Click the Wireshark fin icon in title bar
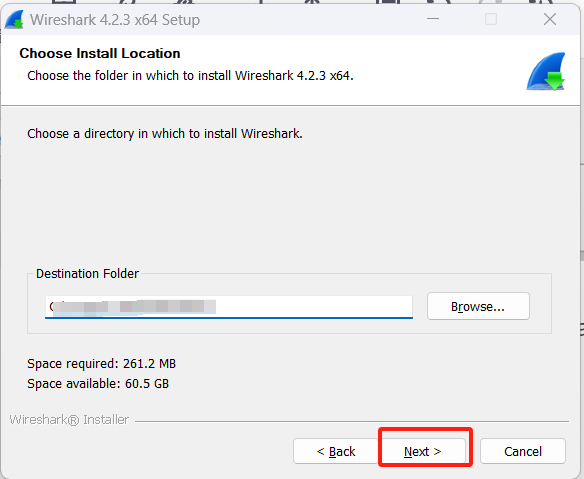Screen dimensions: 584x479 click(14, 19)
